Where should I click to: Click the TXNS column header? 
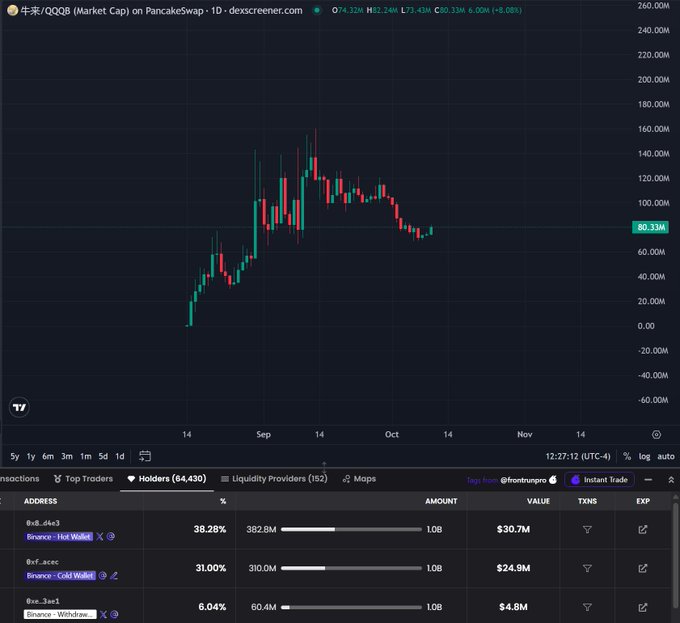pos(587,501)
